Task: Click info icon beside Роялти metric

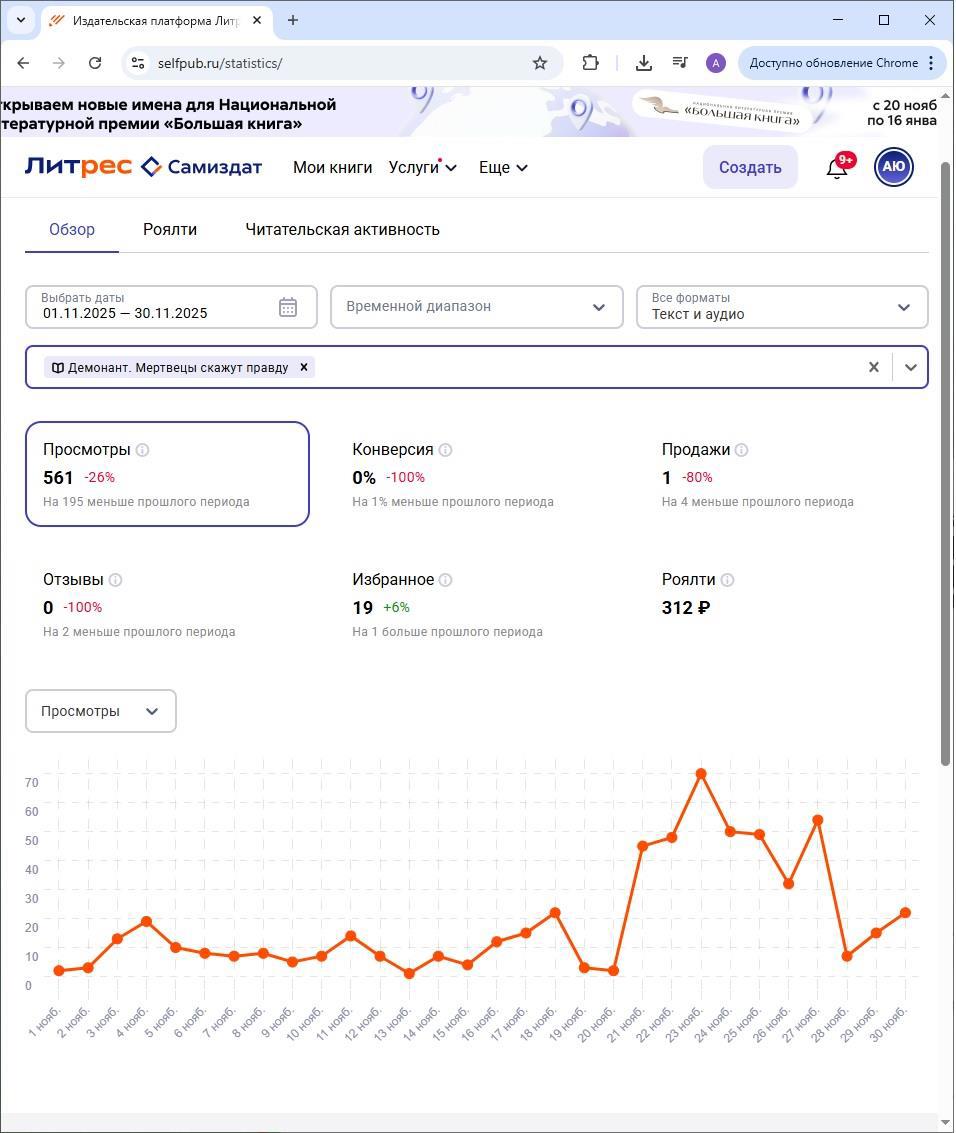Action: 727,580
